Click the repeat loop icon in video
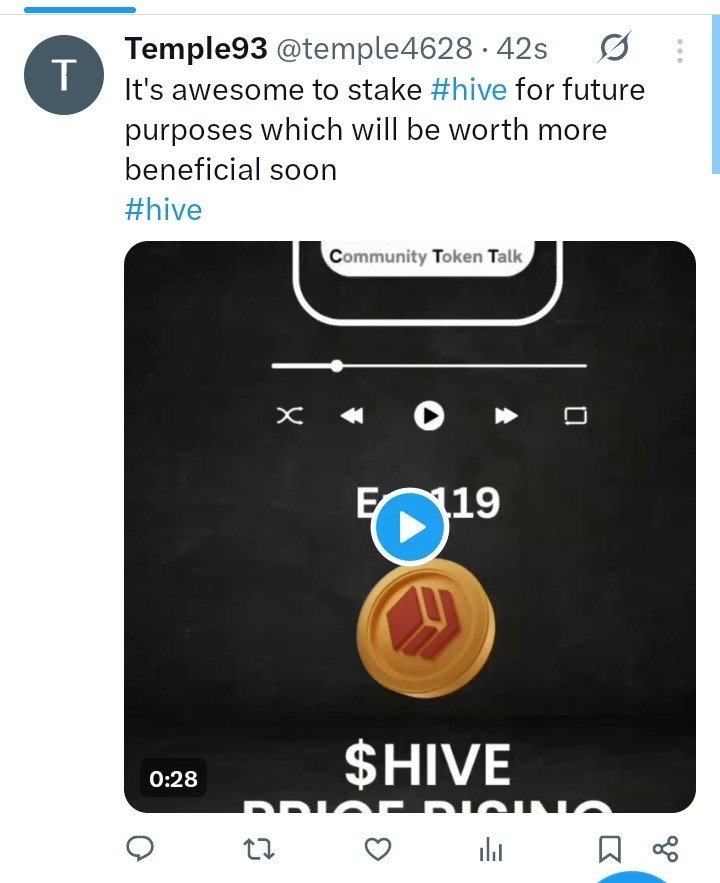 tap(575, 416)
